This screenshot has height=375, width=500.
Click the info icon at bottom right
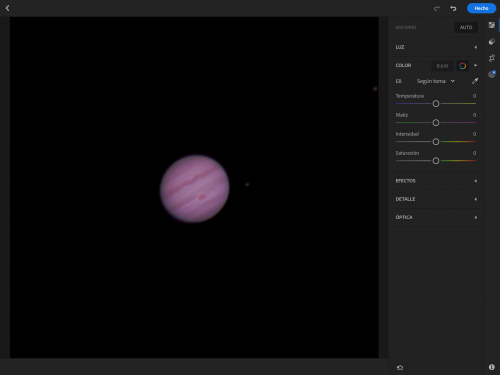click(492, 367)
